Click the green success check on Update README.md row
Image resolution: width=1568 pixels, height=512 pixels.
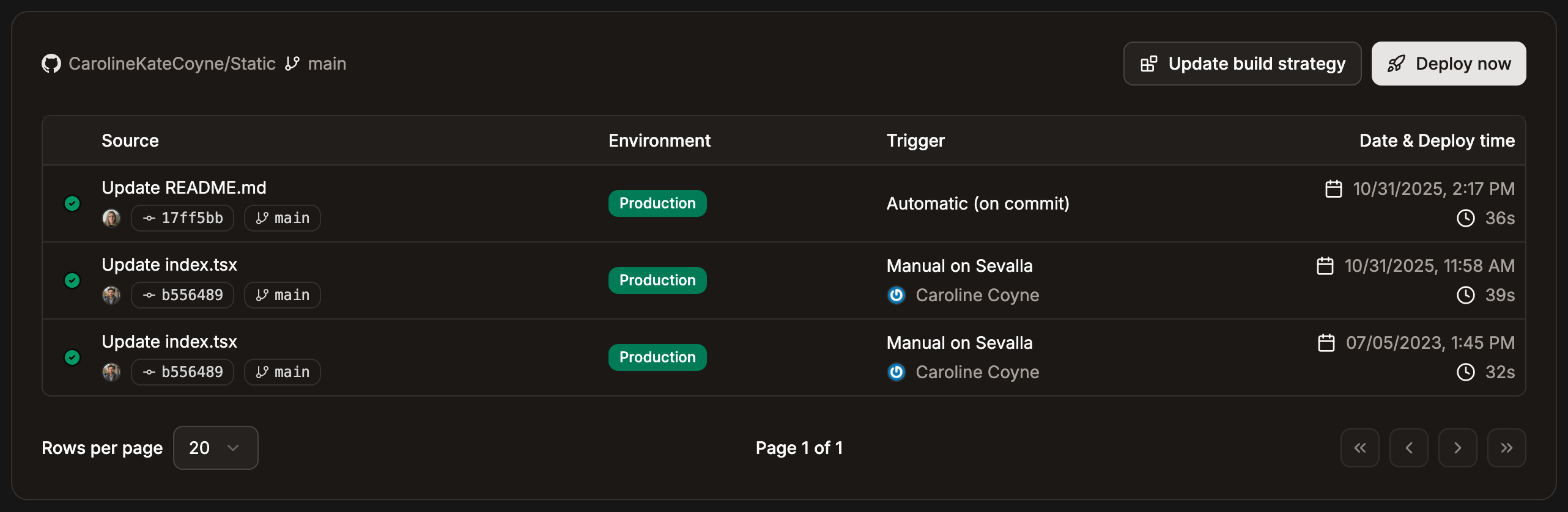coord(72,203)
